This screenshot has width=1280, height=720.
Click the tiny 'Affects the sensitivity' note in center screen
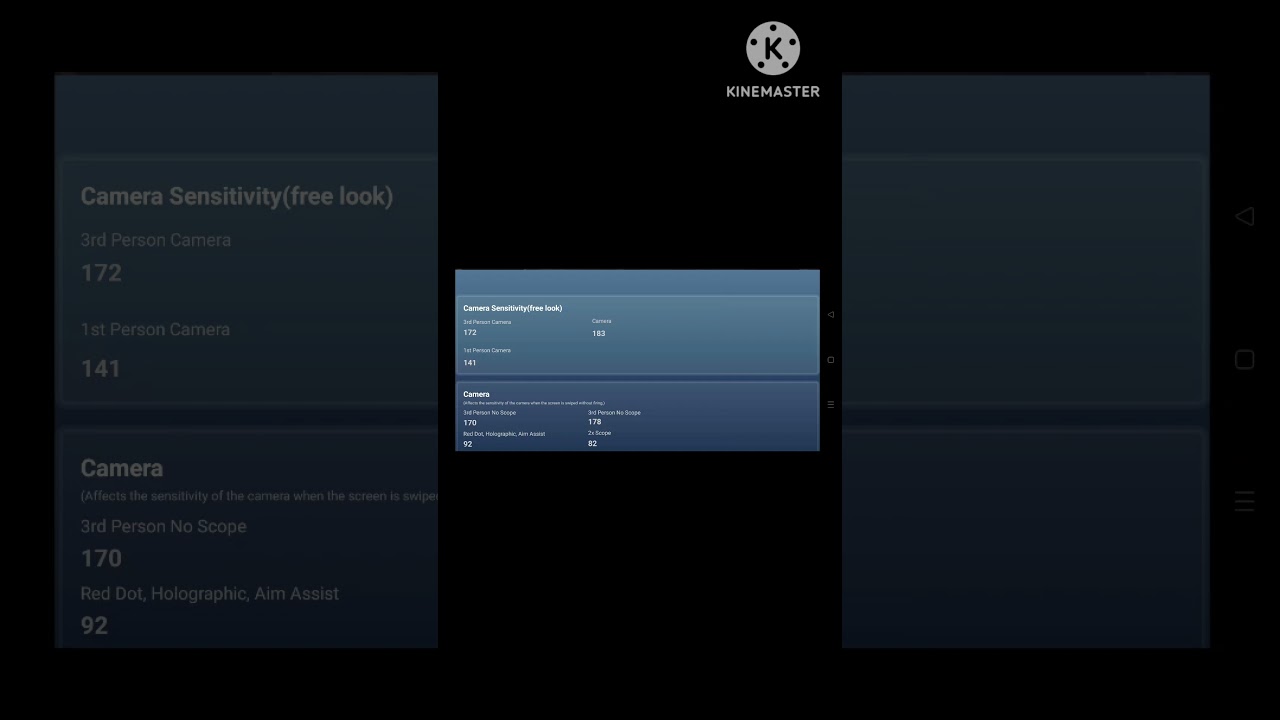[533, 403]
